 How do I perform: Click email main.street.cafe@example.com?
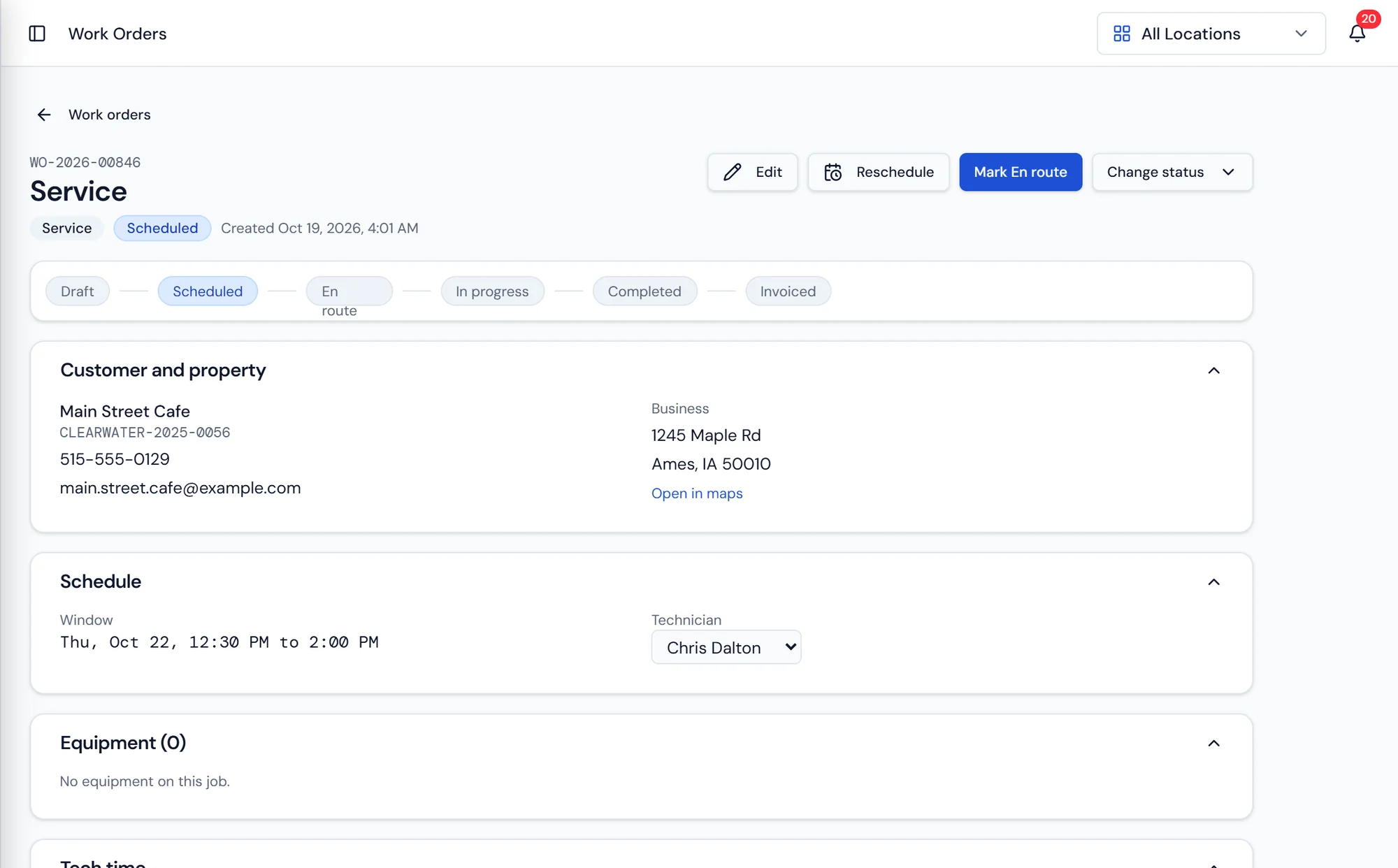tap(180, 488)
